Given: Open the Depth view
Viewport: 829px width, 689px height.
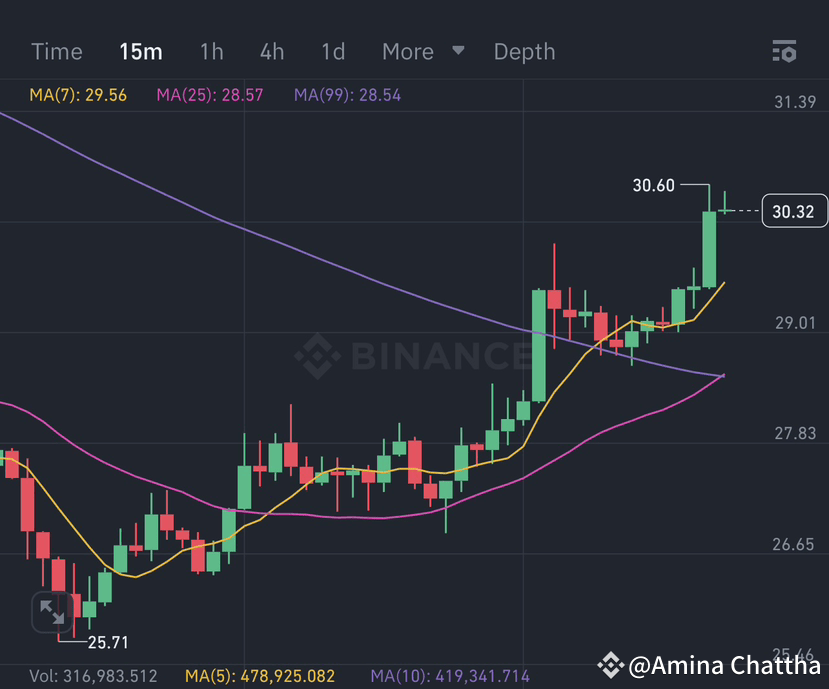Looking at the screenshot, I should [524, 51].
